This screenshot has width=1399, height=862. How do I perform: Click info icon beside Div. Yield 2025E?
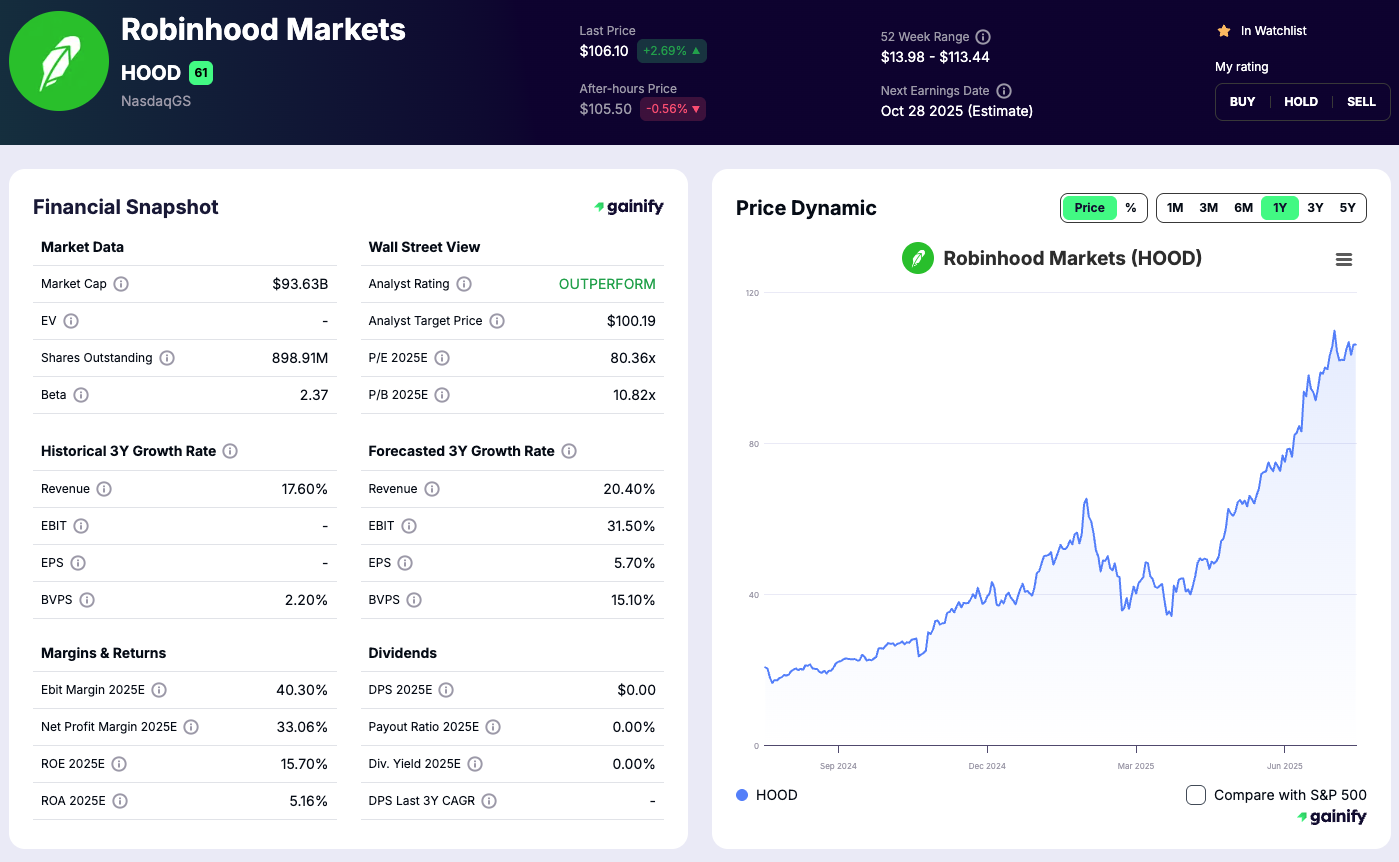click(475, 764)
